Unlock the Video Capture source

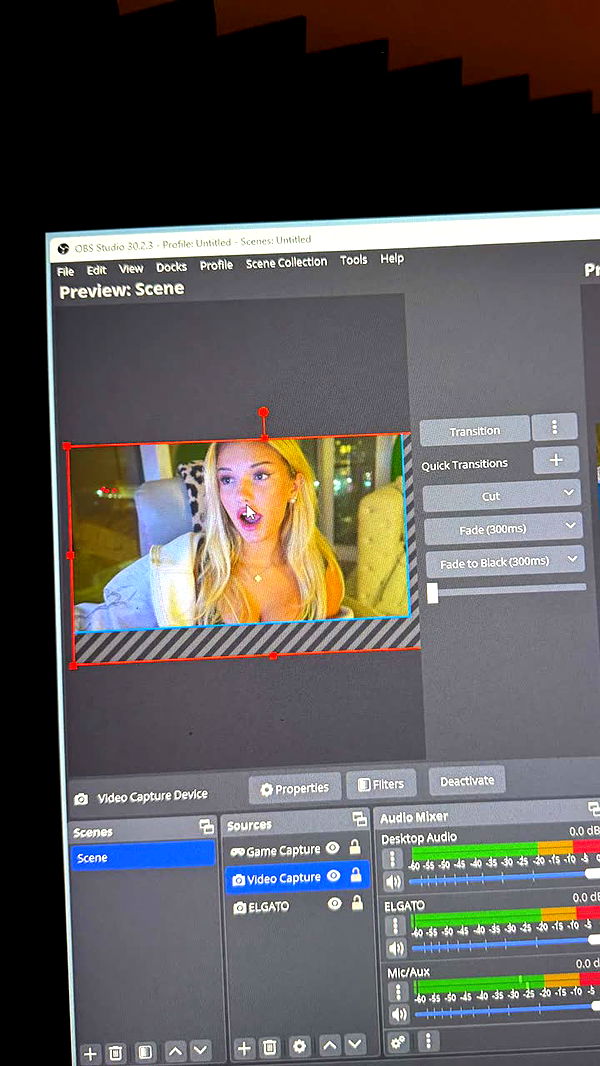(x=356, y=876)
